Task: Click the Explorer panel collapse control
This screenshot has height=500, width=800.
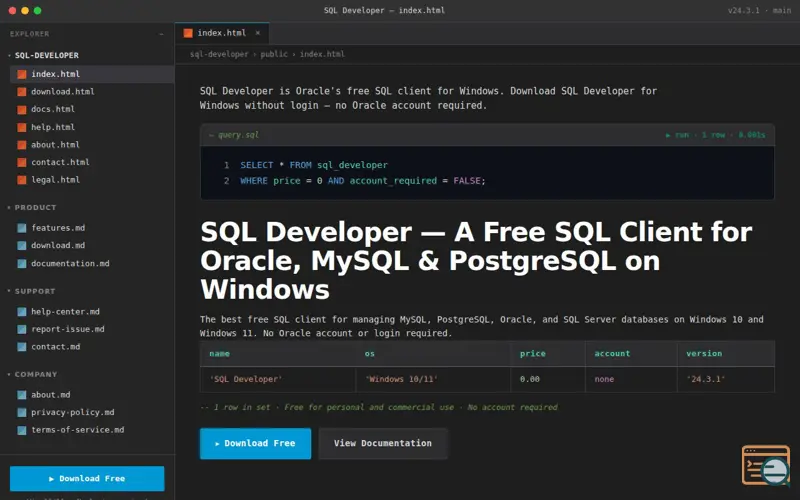Action: (161, 34)
